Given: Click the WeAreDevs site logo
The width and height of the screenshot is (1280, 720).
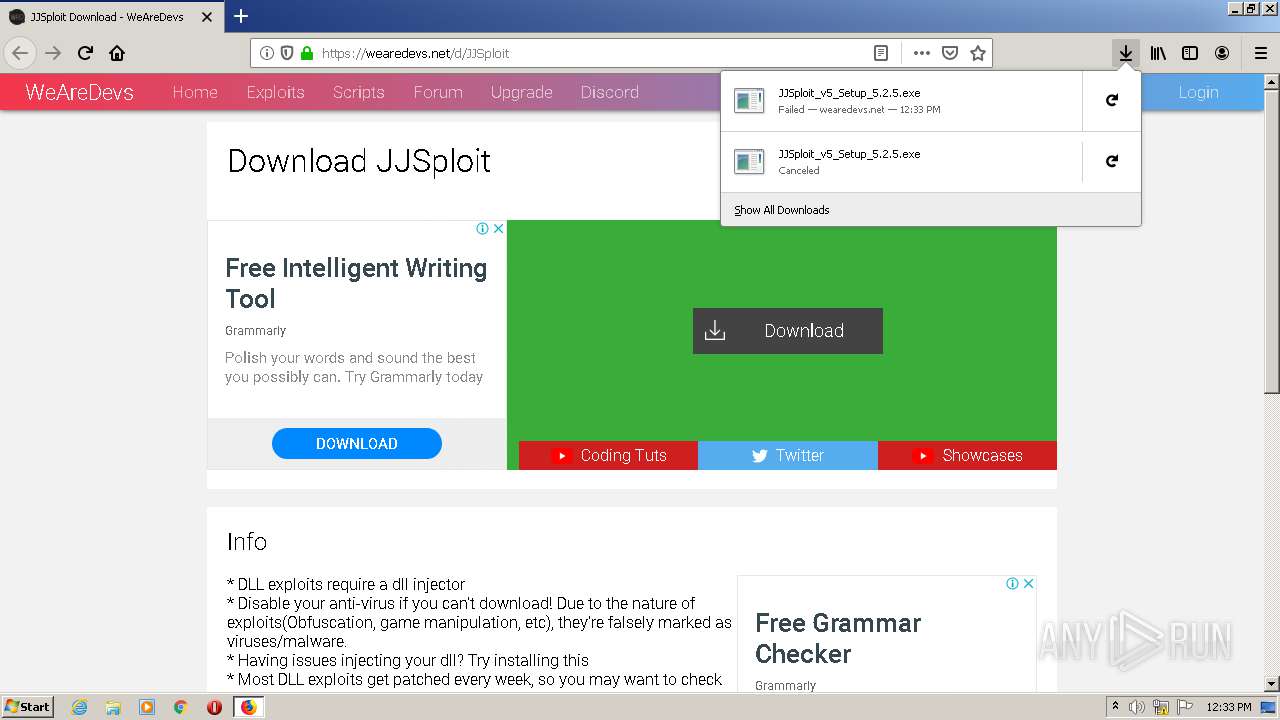Looking at the screenshot, I should pos(79,92).
